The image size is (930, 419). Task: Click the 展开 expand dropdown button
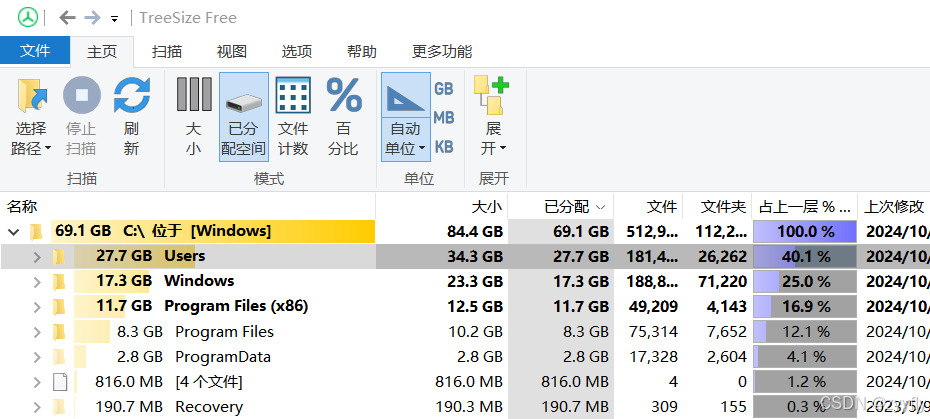coord(493,117)
